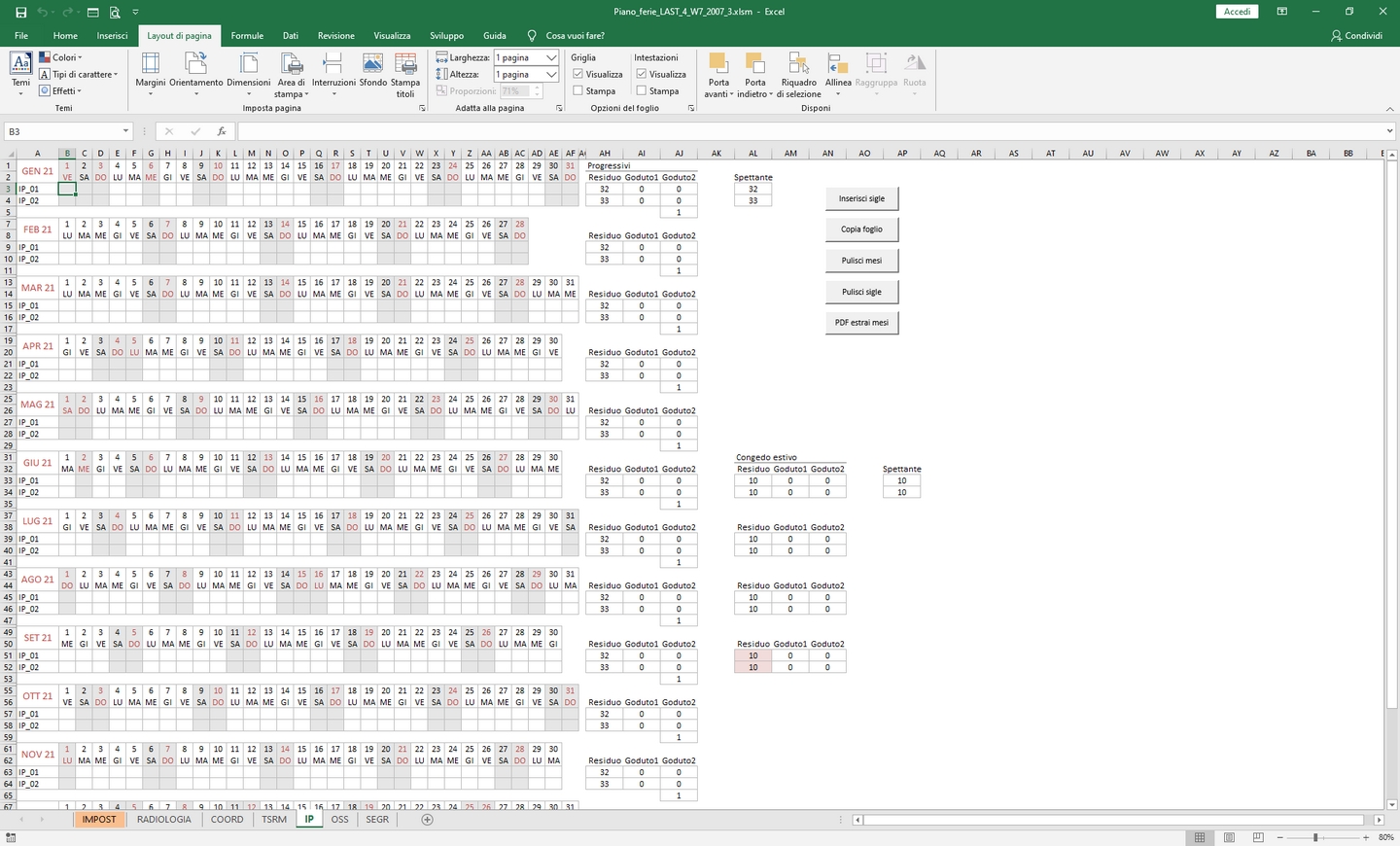Switch to the Sviluppo tab
This screenshot has height=846, width=1400.
[447, 35]
